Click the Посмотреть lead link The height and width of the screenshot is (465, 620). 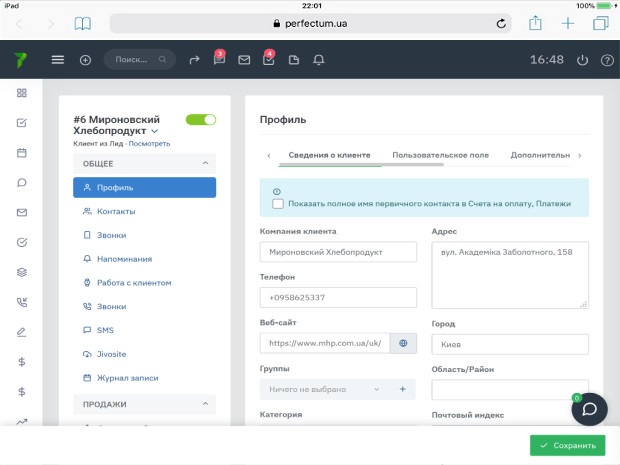pyautogui.click(x=149, y=144)
